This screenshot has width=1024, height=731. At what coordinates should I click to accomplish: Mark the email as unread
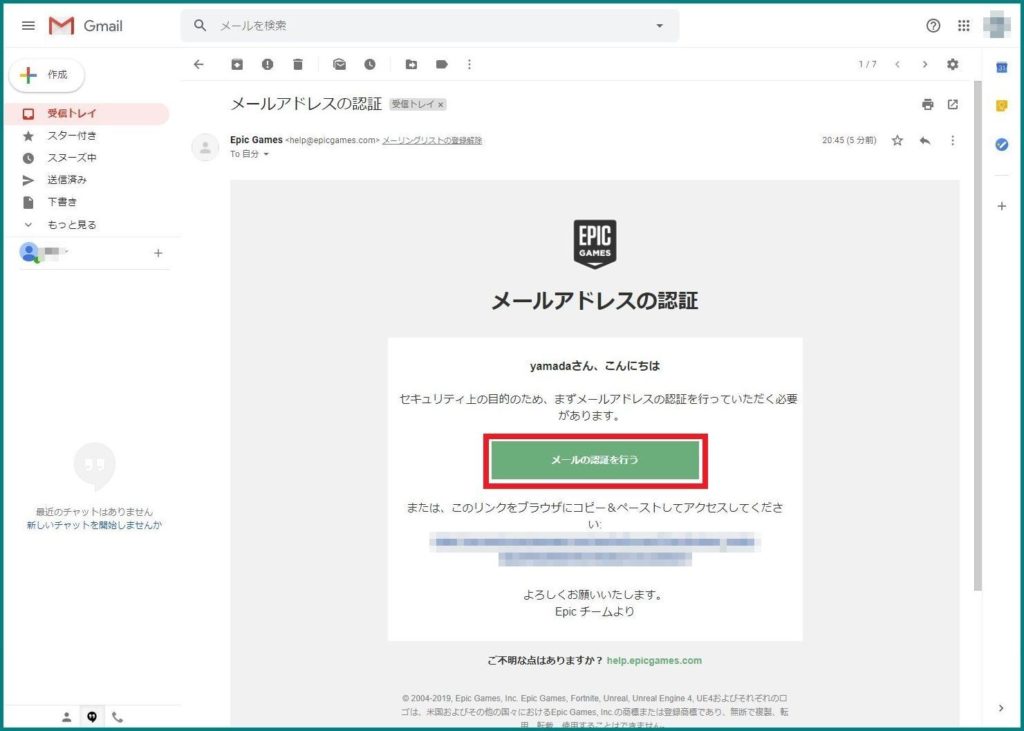tap(340, 64)
